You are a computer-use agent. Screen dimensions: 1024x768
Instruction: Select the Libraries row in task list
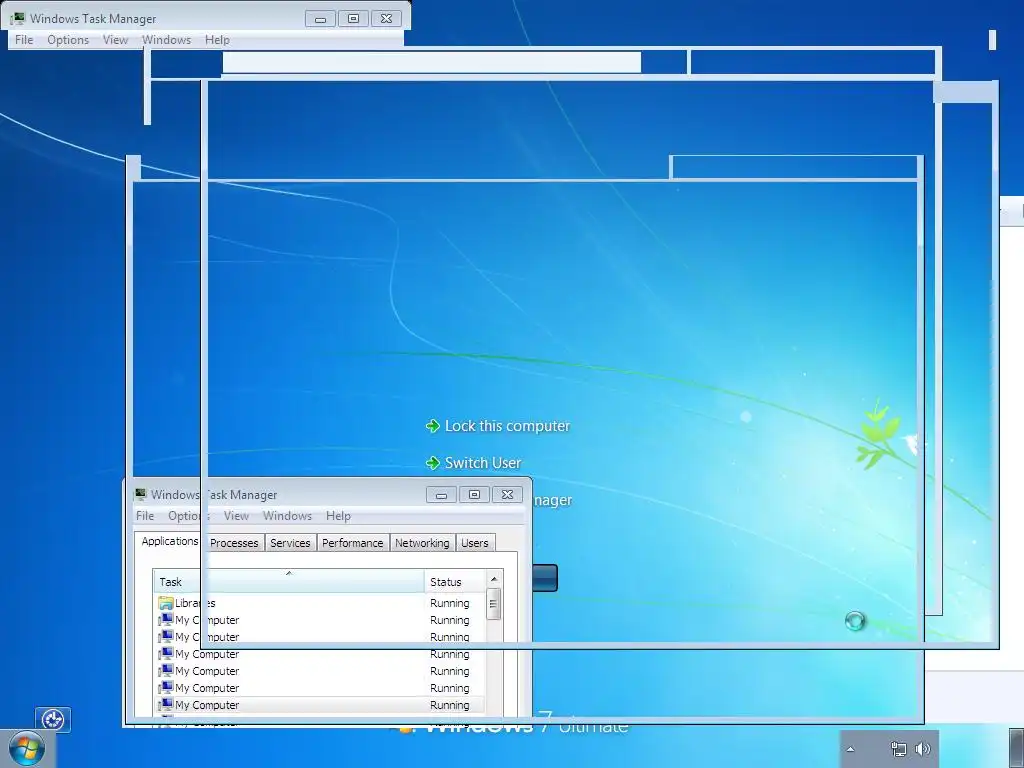(x=320, y=603)
